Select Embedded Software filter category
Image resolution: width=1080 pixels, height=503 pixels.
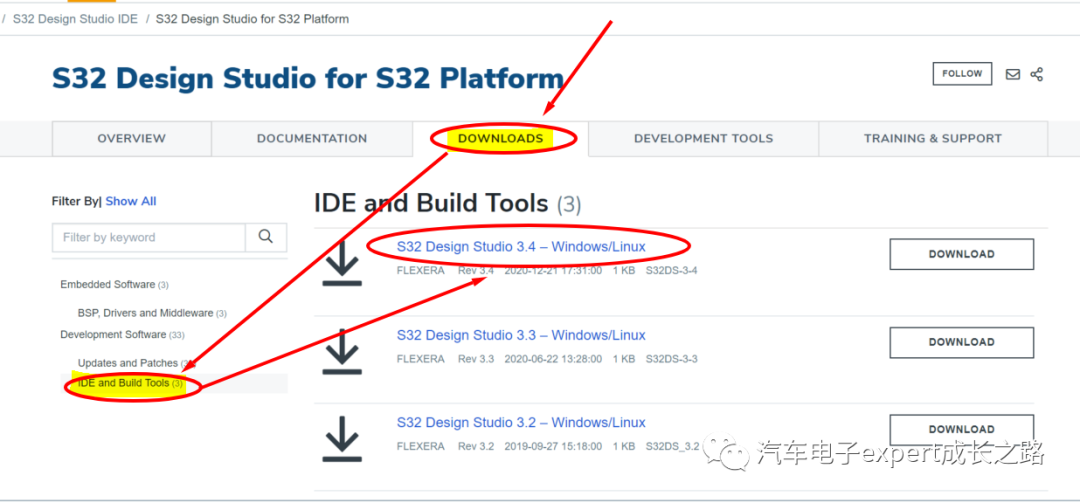pyautogui.click(x=114, y=285)
